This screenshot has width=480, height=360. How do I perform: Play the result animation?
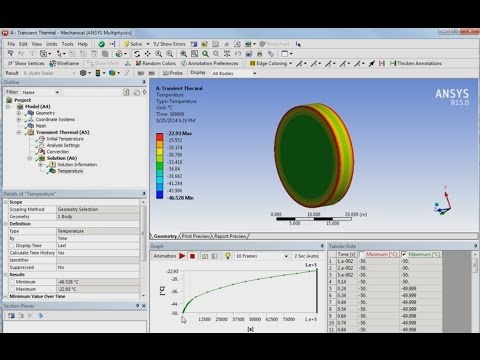182,256
